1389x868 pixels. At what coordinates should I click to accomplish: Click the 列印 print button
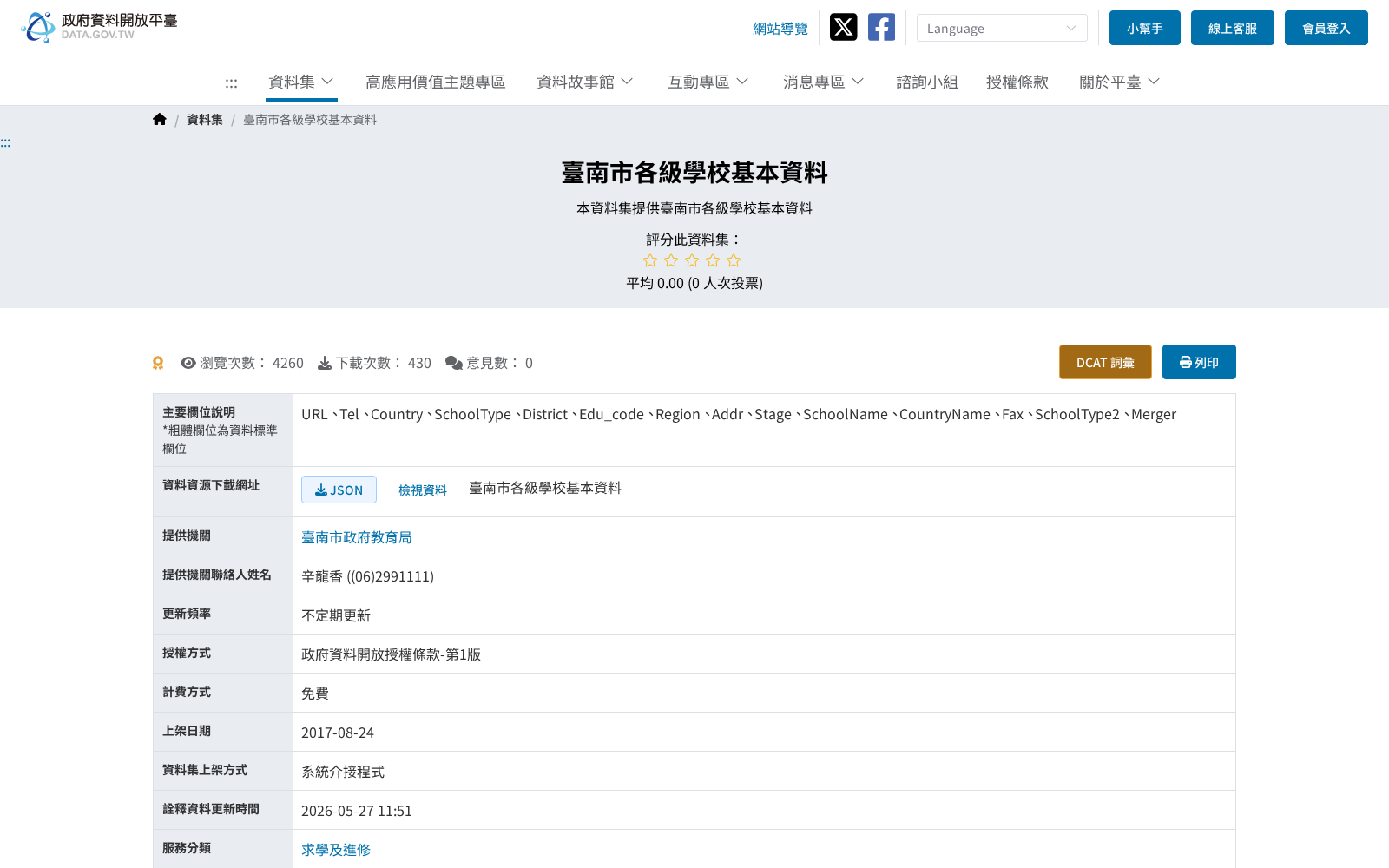coord(1199,362)
